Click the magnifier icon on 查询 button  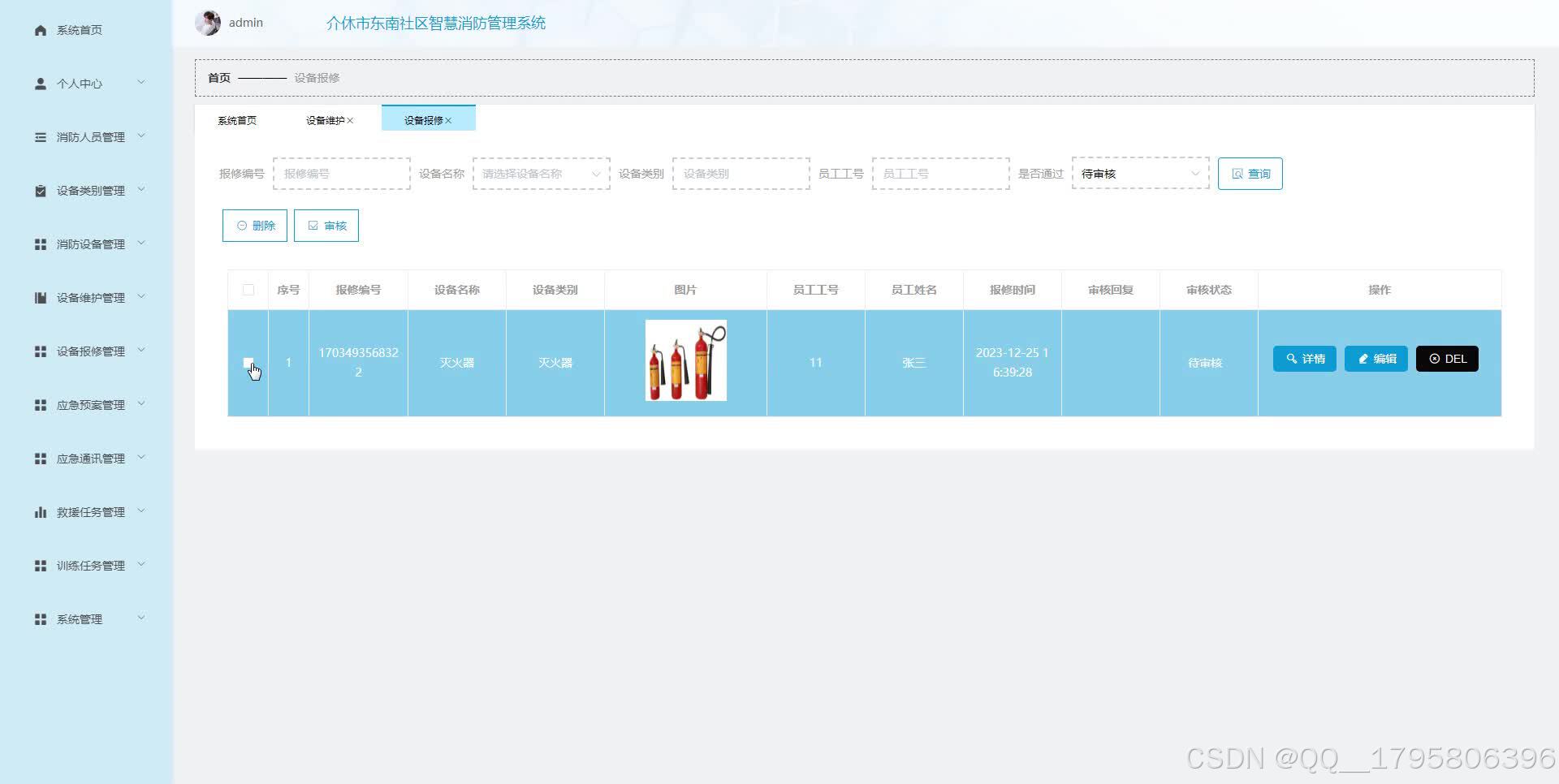tap(1237, 173)
